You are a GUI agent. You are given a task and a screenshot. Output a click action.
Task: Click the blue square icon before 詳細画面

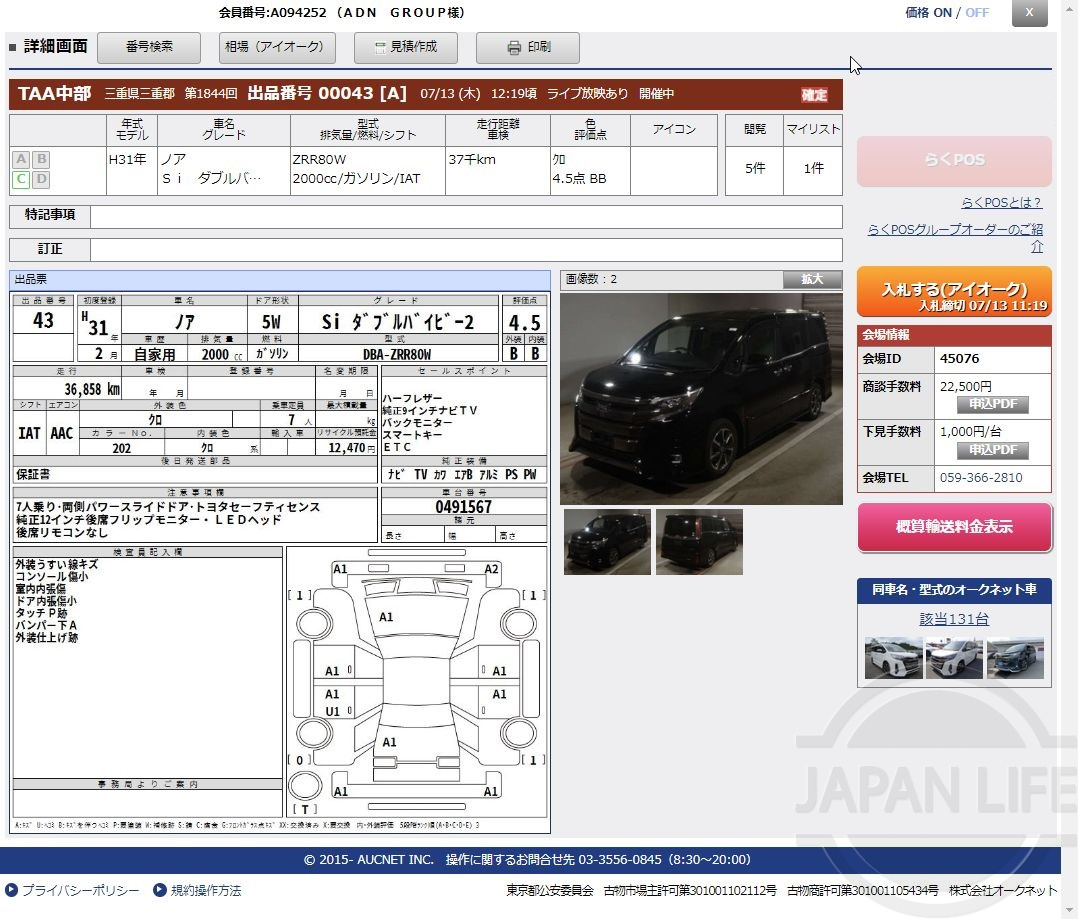[x=13, y=45]
